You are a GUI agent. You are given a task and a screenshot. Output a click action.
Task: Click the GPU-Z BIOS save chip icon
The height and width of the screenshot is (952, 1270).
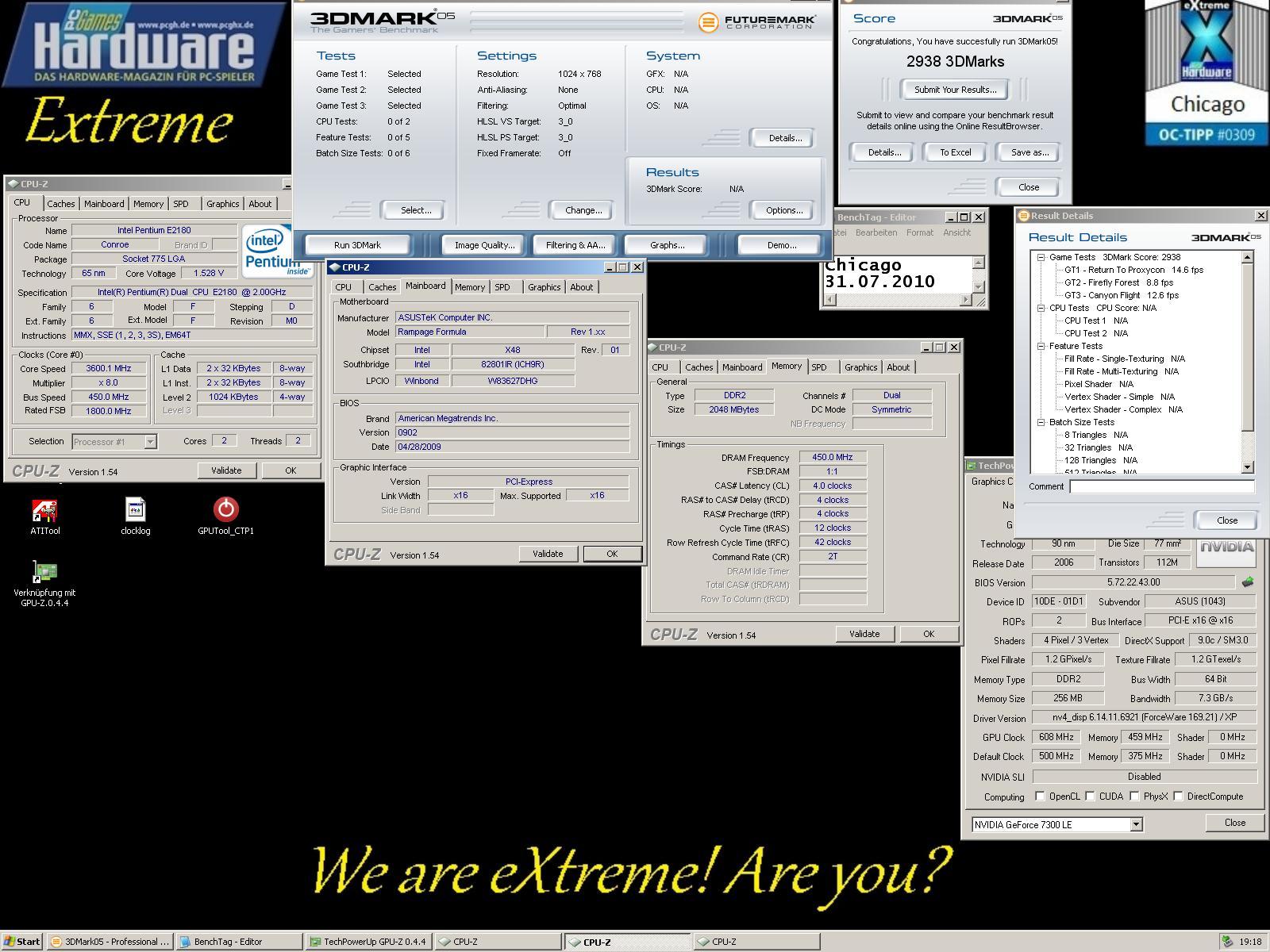coord(1248,582)
